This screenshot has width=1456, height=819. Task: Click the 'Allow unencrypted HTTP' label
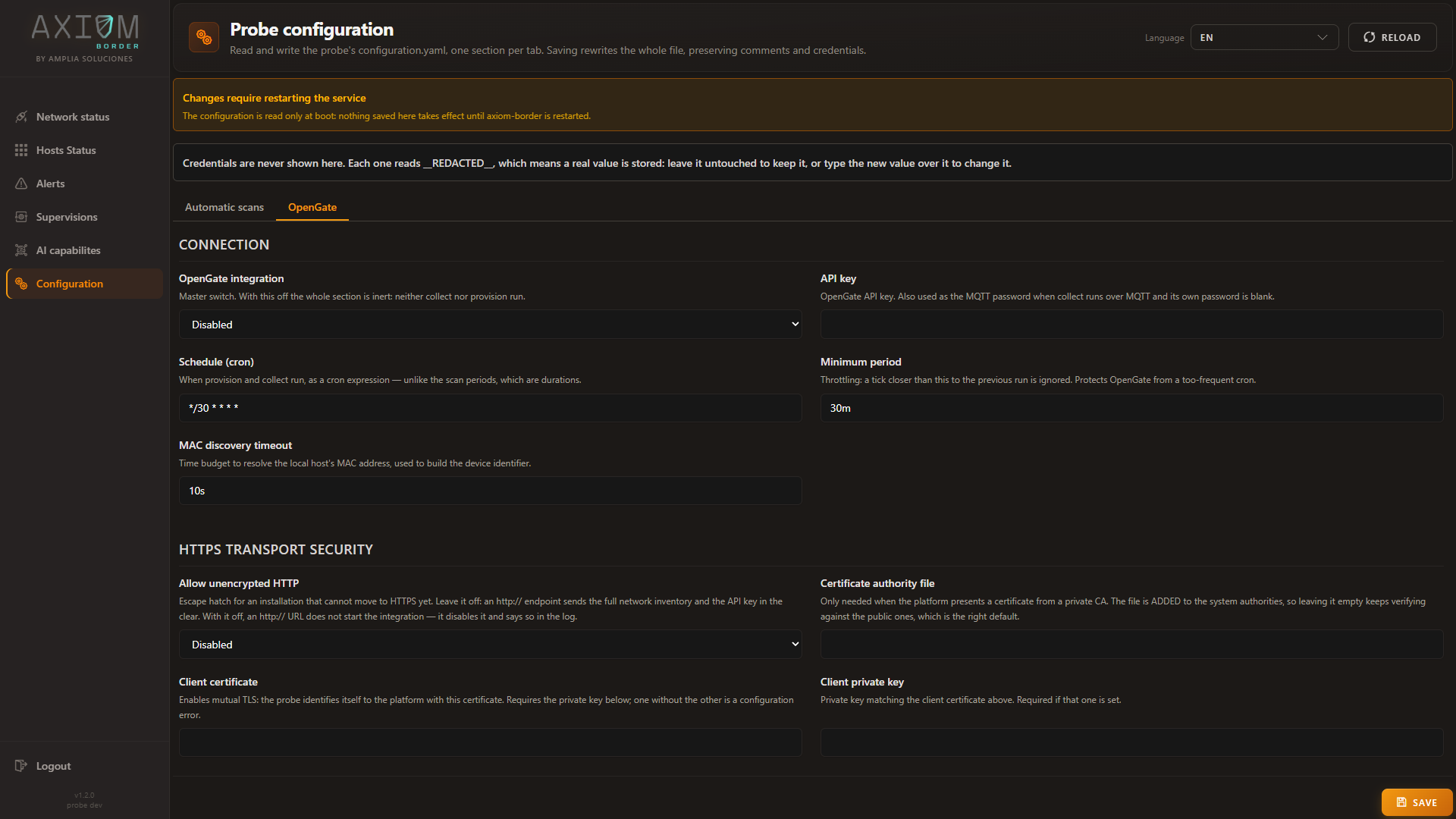pyautogui.click(x=239, y=583)
